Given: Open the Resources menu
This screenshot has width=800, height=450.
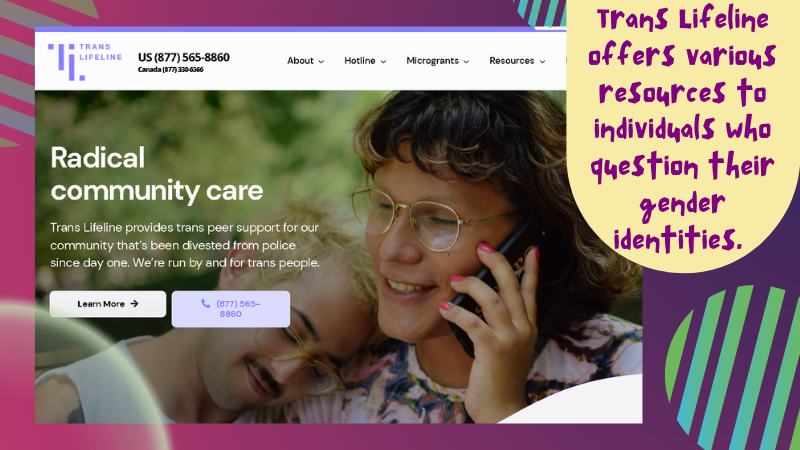Looking at the screenshot, I should coord(517,61).
